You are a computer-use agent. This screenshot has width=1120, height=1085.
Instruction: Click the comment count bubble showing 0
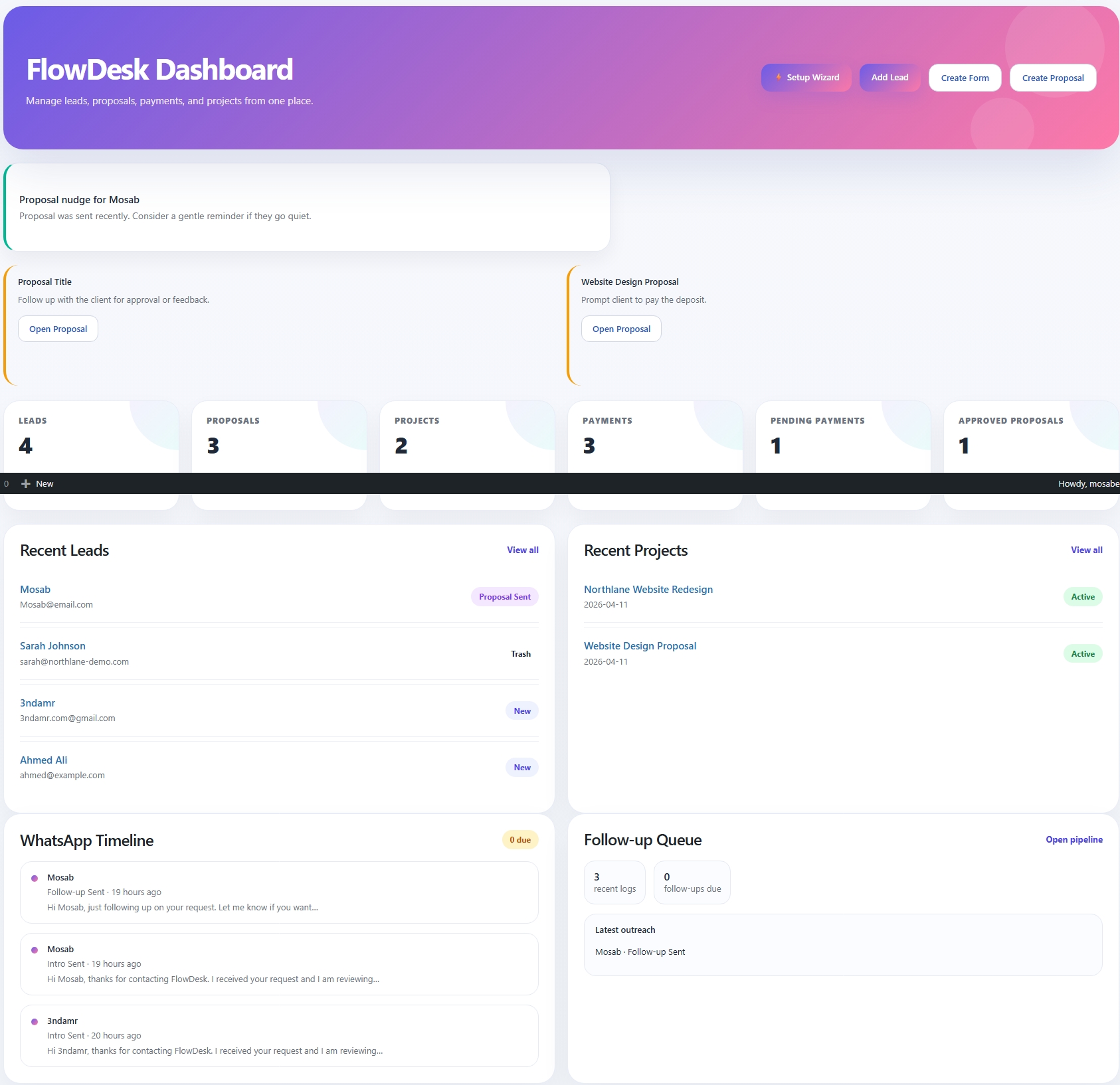tap(5, 483)
